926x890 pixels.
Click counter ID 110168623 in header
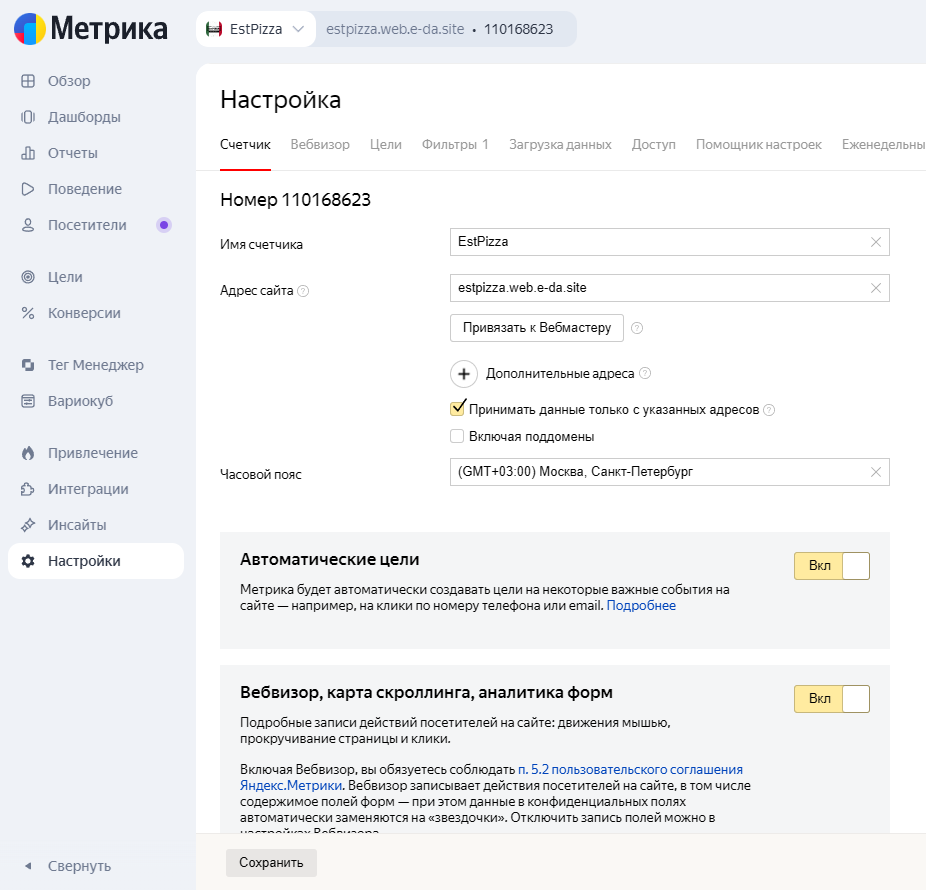pyautogui.click(x=519, y=29)
